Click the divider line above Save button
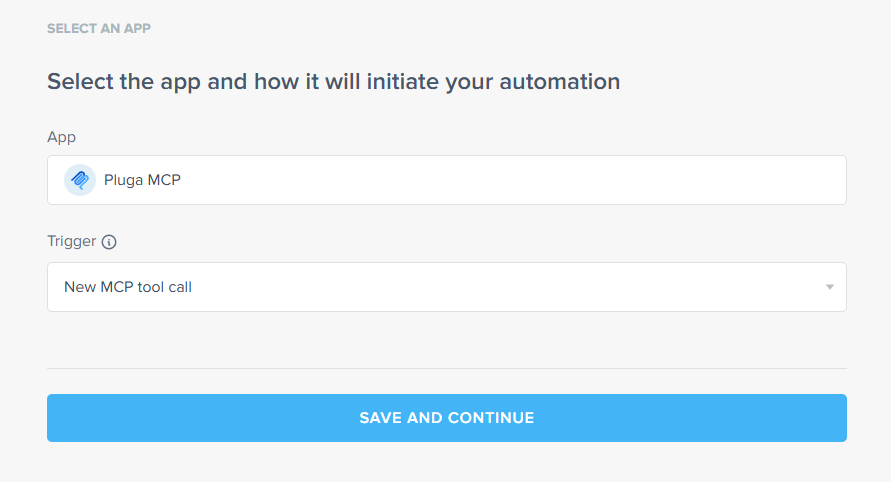The image size is (891, 482). (x=447, y=368)
